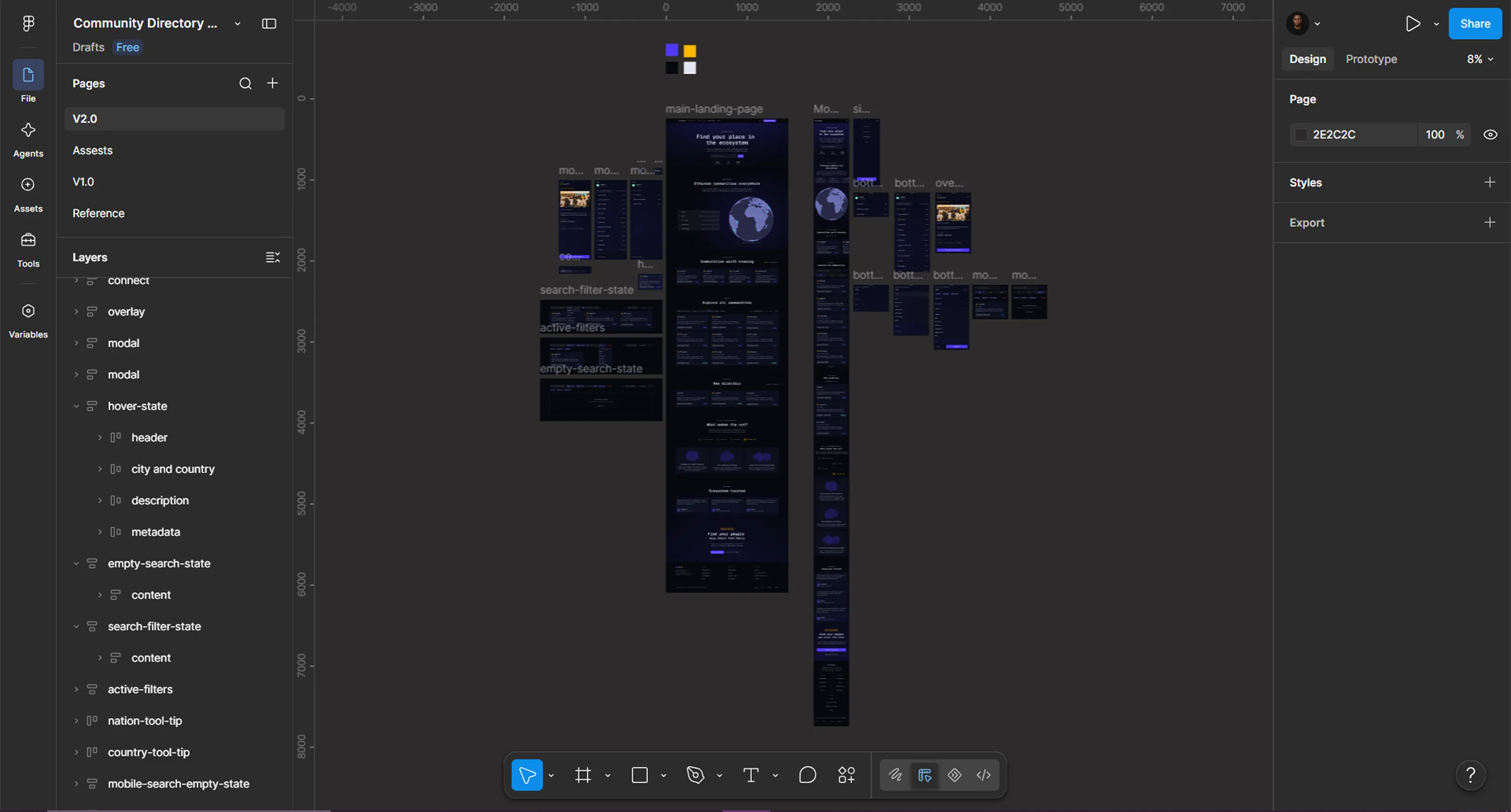
Task: Switch to Draw mode in toolbar
Action: tap(895, 775)
